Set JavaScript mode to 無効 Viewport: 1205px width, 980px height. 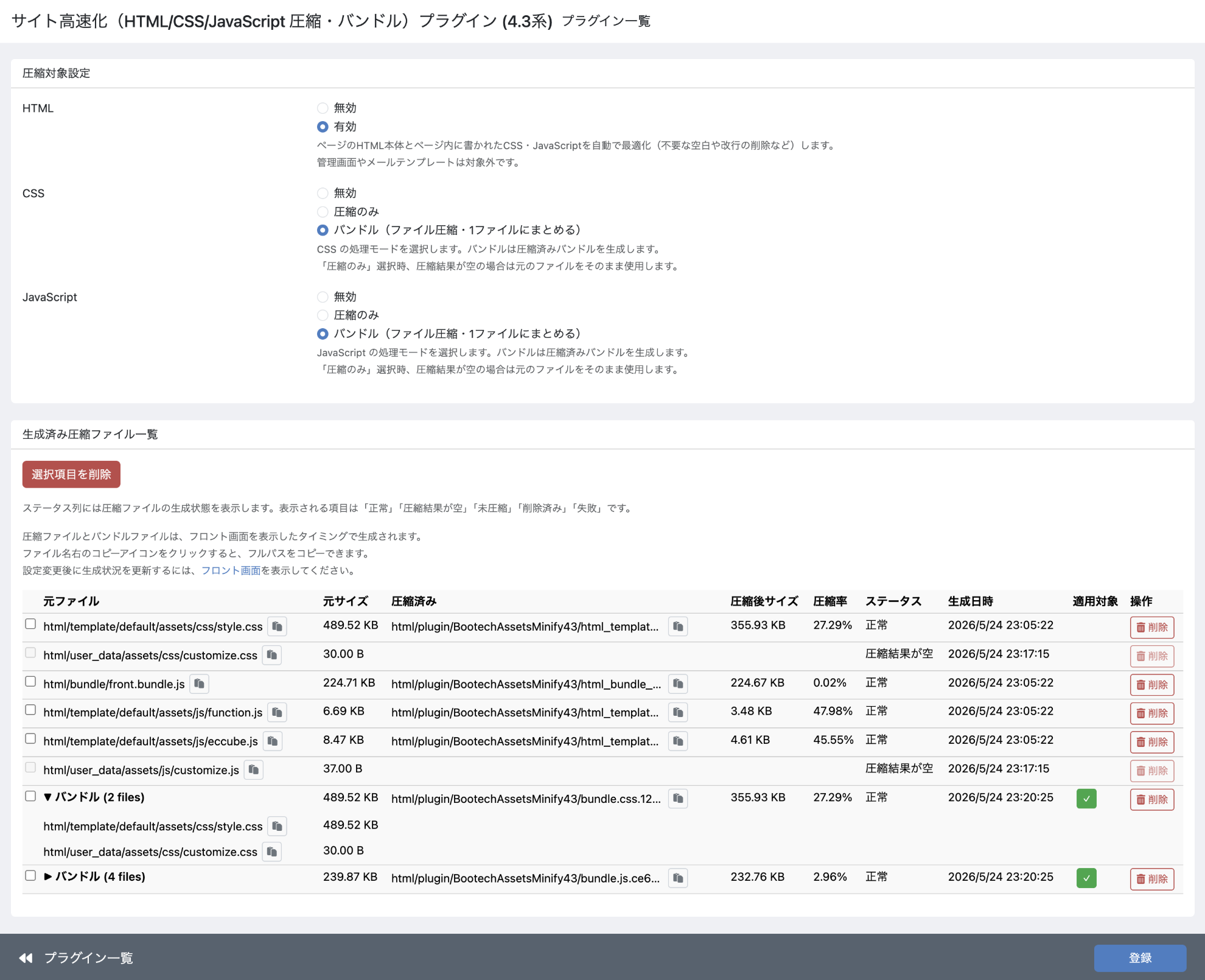[x=323, y=297]
